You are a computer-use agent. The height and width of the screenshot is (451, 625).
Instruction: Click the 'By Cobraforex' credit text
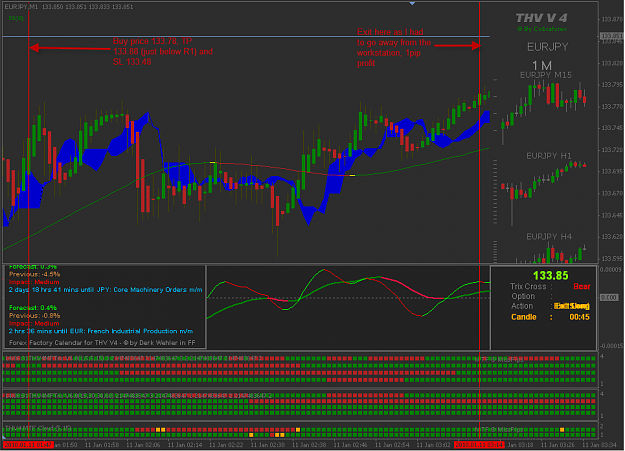[542, 29]
